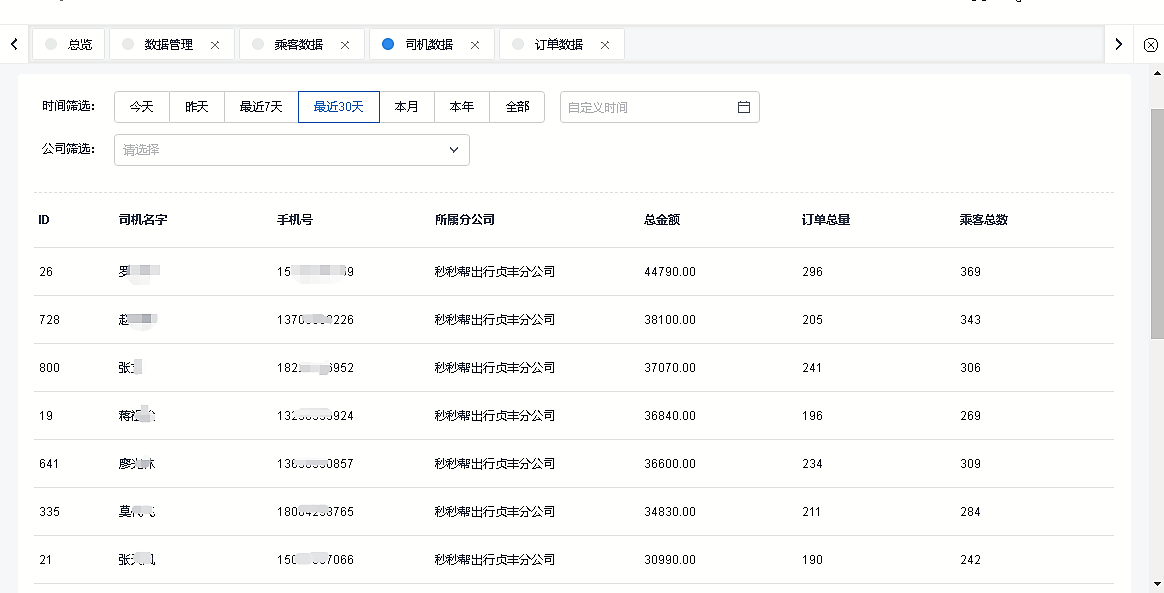Click the close-all-tabs circled X icon

1150,45
